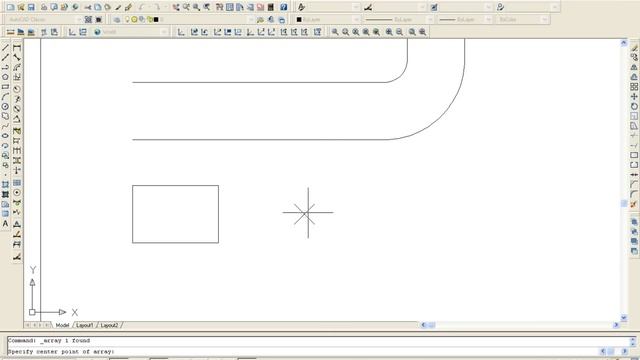Select the Arc draw tool

[5, 97]
